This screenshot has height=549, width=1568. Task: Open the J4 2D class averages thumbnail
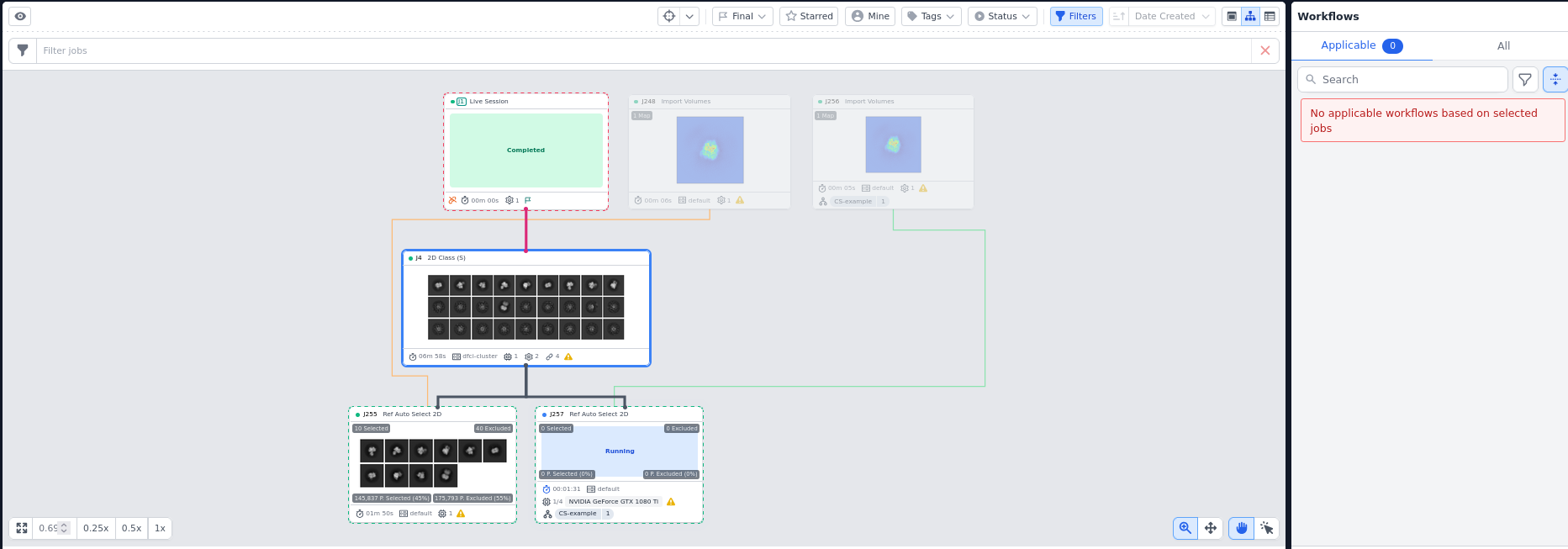pos(526,307)
